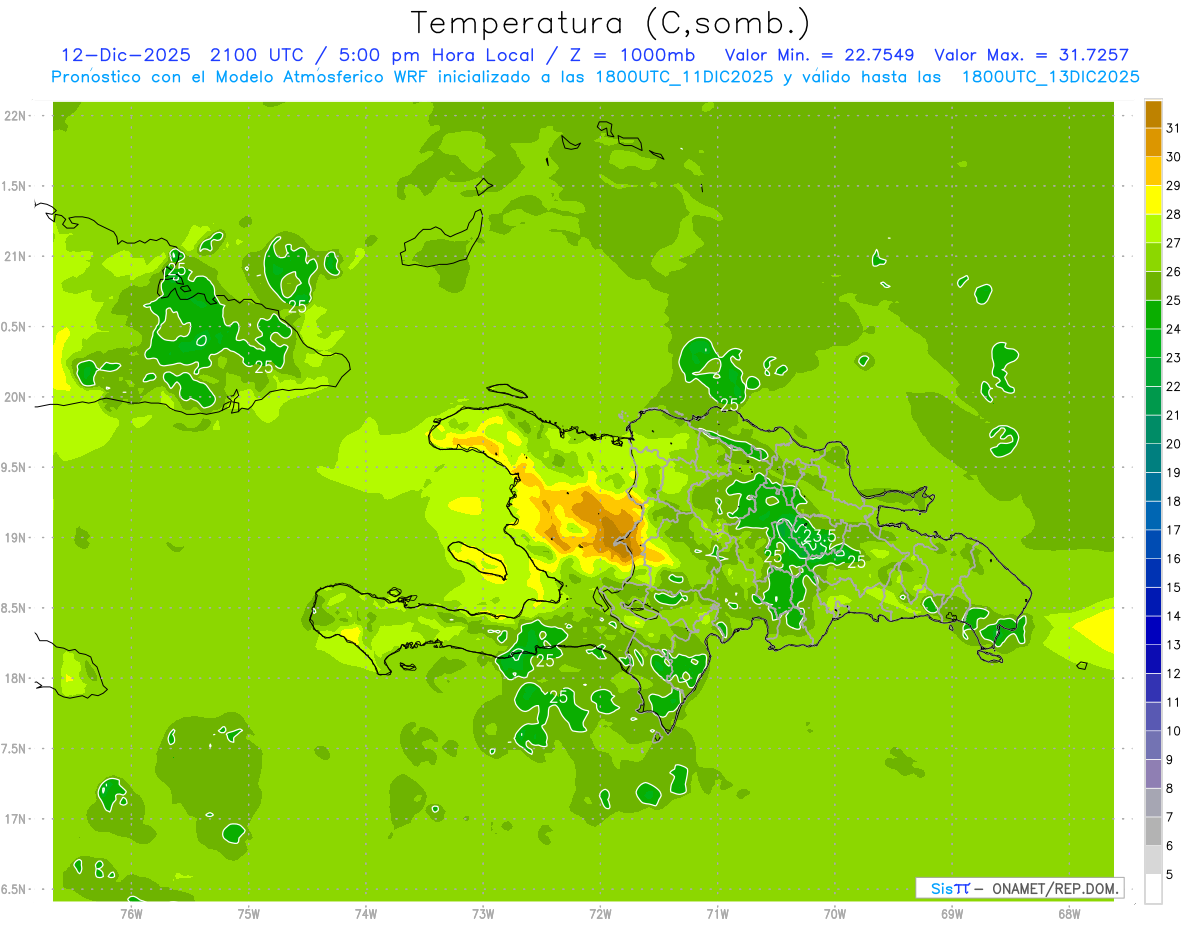Select the '75W' longitude axis label
Image resolution: width=1200 pixels, height=927 pixels.
pos(249,913)
